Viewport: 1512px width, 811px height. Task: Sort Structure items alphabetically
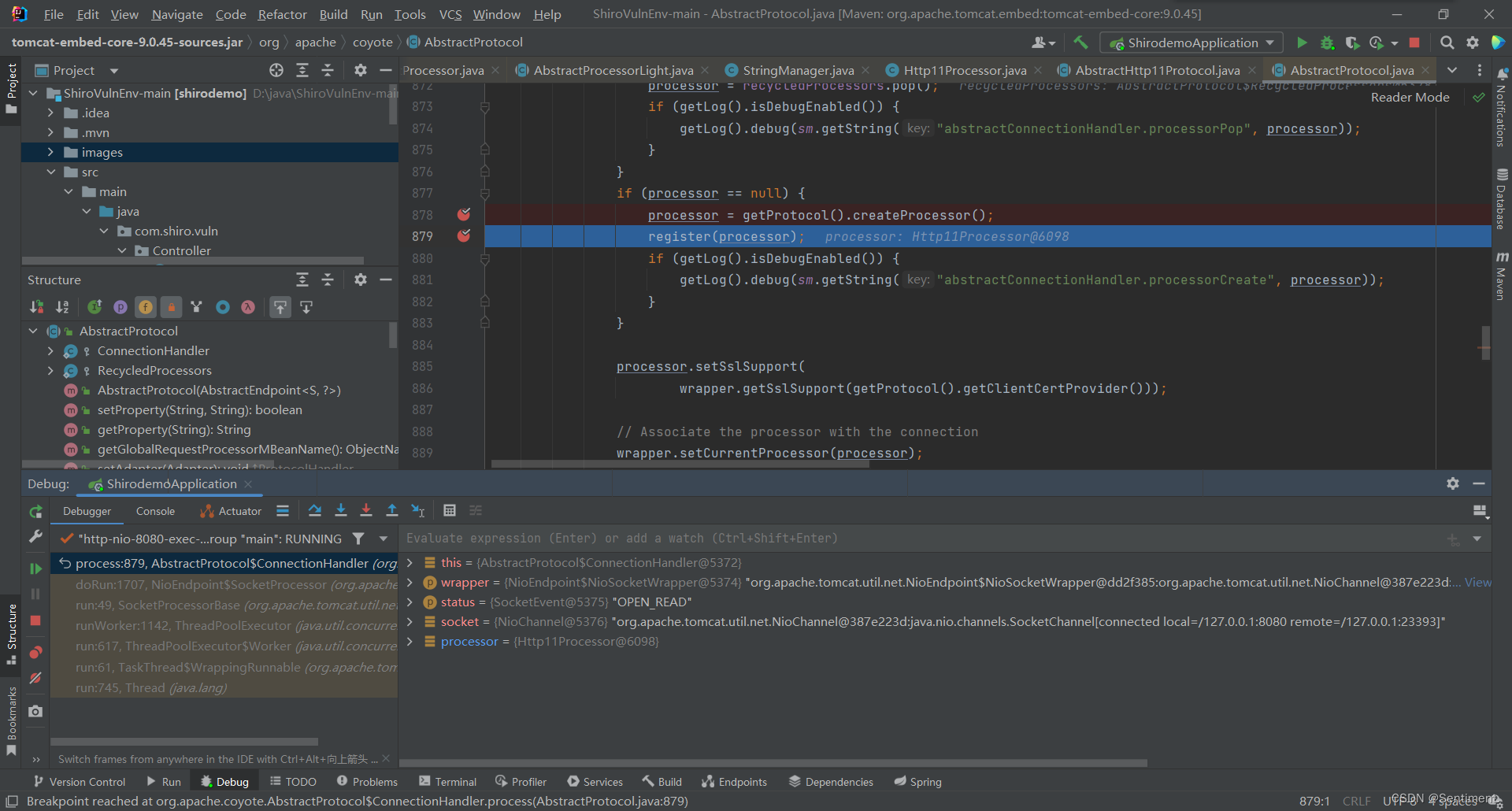pyautogui.click(x=62, y=307)
